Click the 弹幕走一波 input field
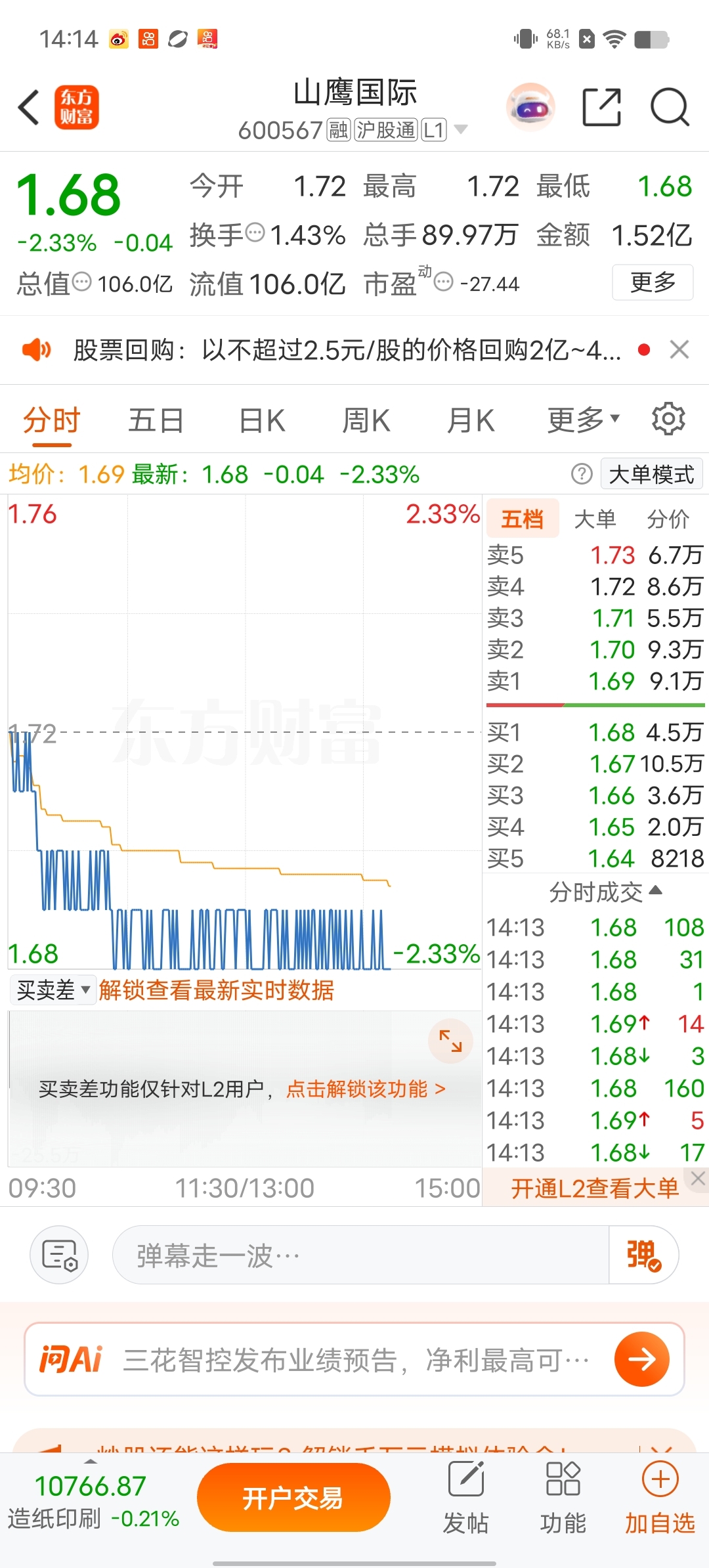Image resolution: width=709 pixels, height=1568 pixels. coord(361,1255)
